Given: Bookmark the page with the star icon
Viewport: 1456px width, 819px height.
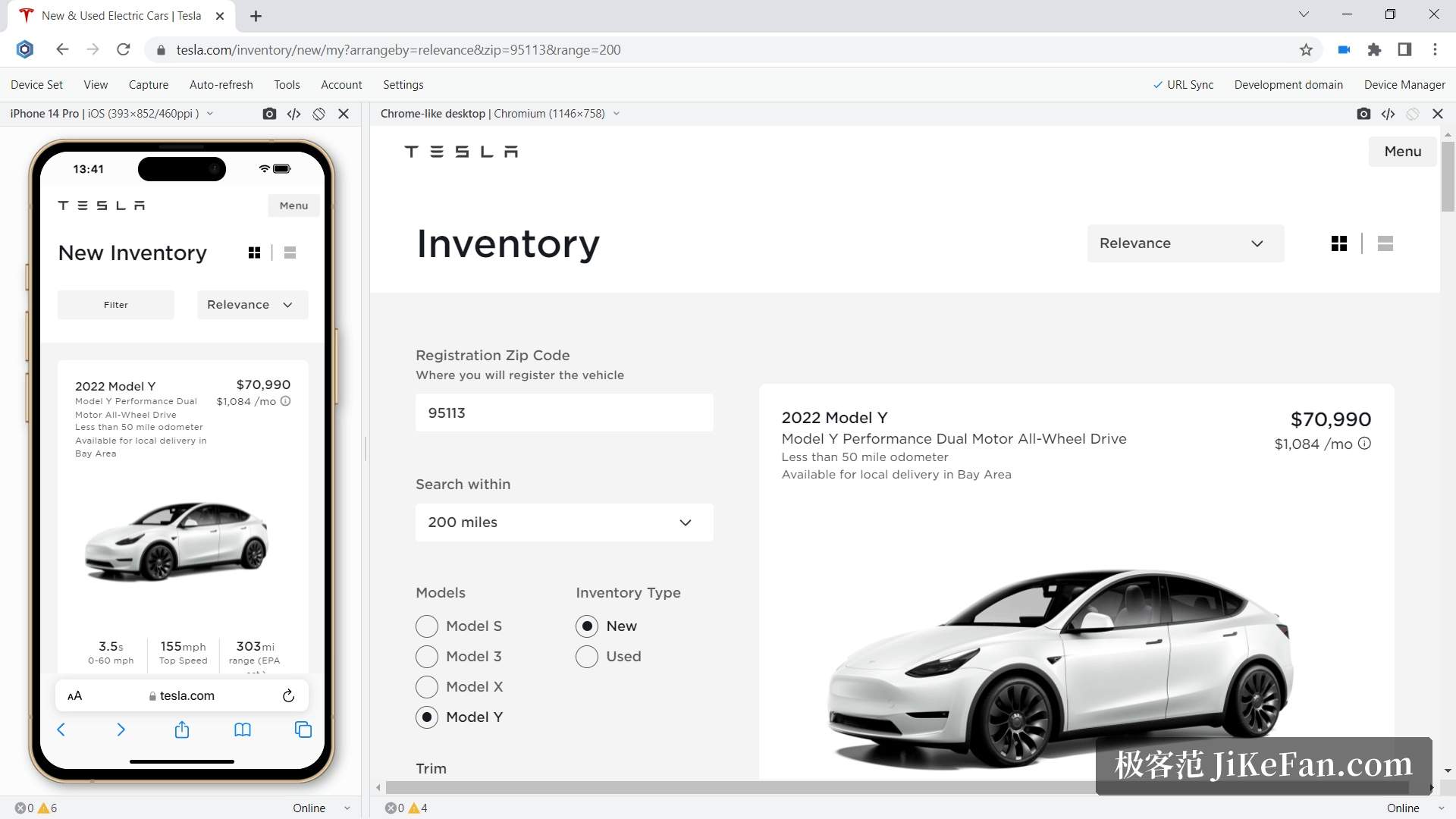Looking at the screenshot, I should click(x=1306, y=50).
